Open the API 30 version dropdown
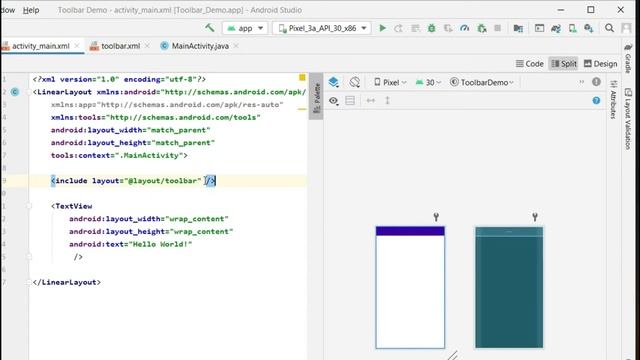This screenshot has height=360, width=640. click(428, 82)
